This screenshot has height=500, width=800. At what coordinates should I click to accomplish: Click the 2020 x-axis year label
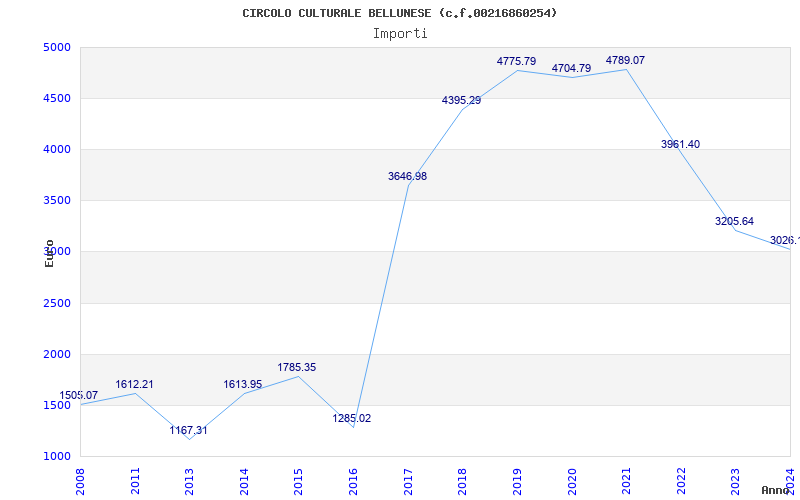(571, 481)
